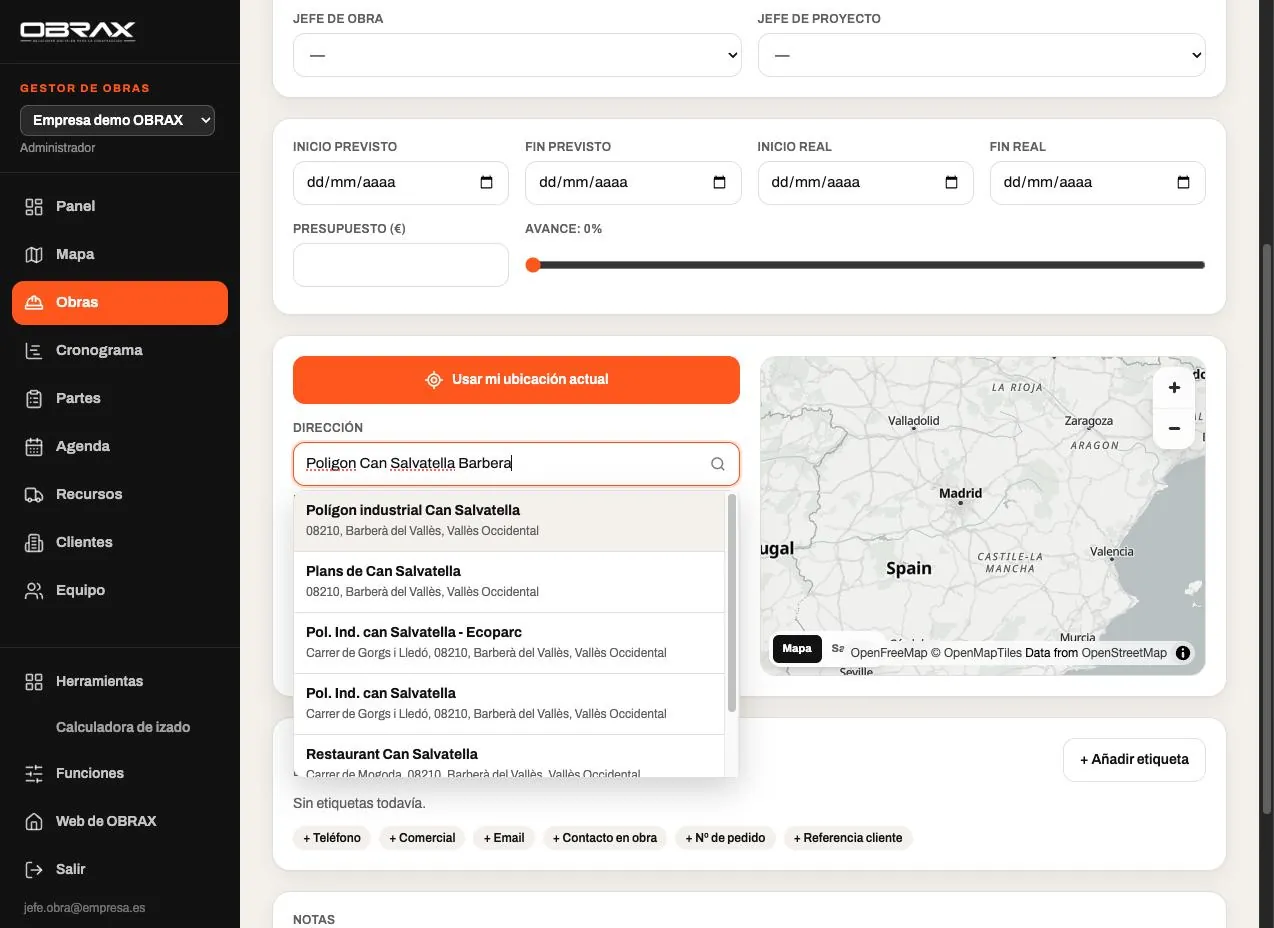Click the OBRAX logo

point(78,31)
